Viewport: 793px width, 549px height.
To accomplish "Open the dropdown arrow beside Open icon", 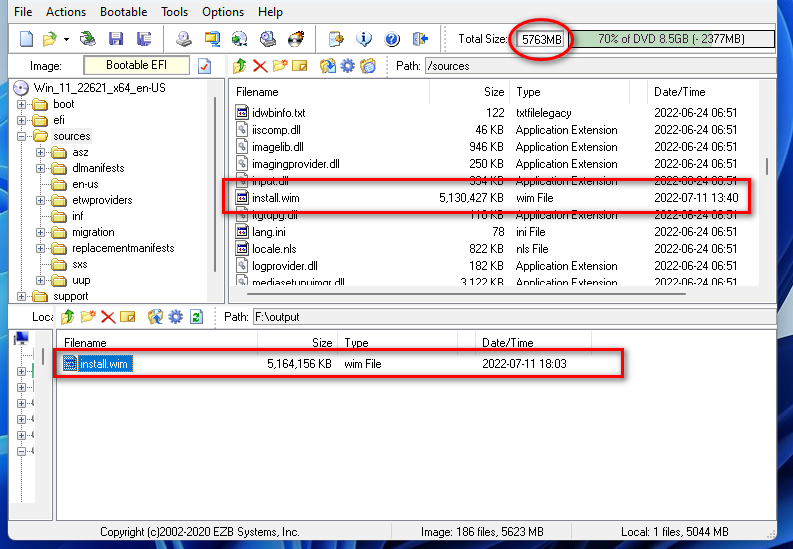I will coord(66,39).
